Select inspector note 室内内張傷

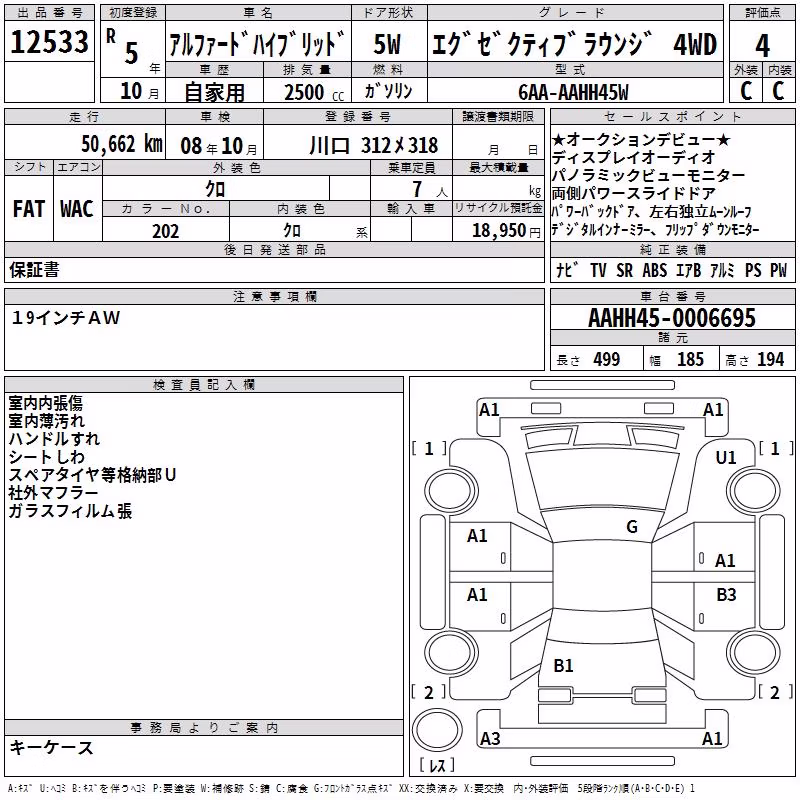[45, 403]
